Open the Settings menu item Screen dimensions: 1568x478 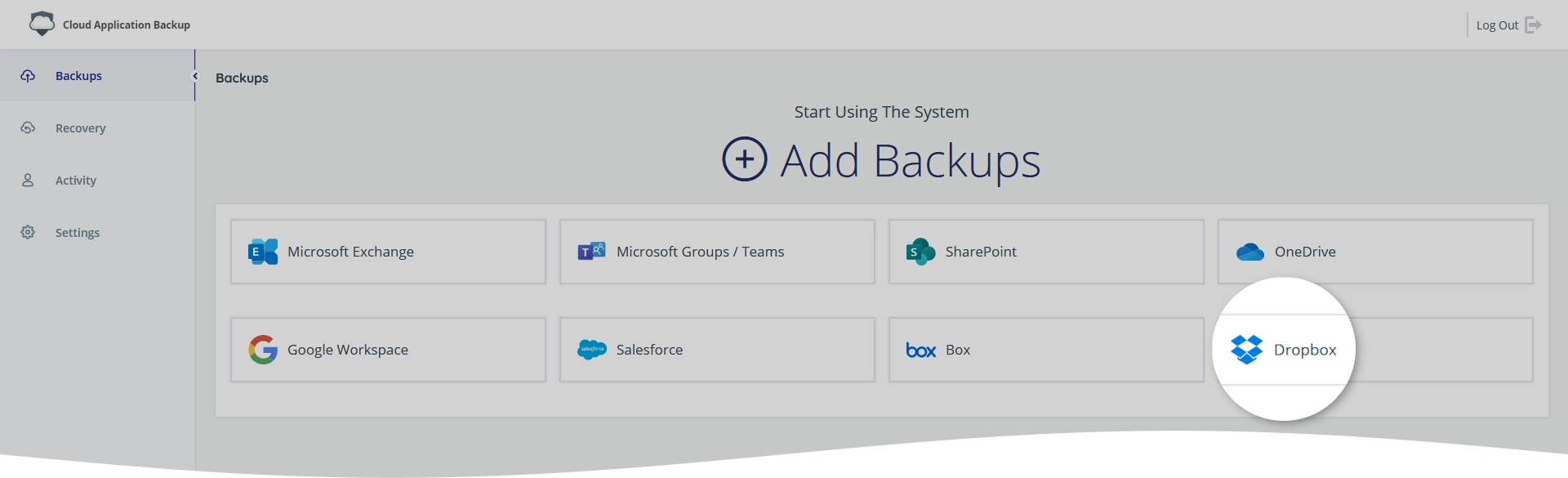[97, 233]
